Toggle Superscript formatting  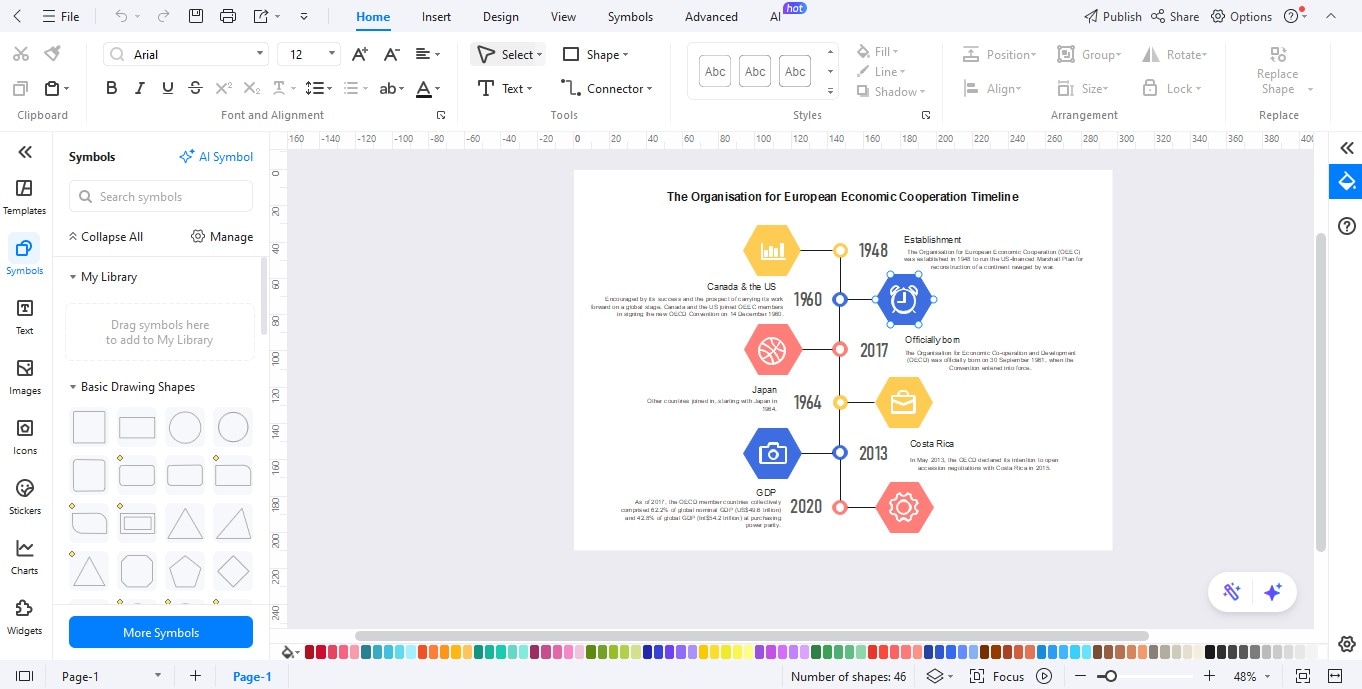click(x=224, y=88)
